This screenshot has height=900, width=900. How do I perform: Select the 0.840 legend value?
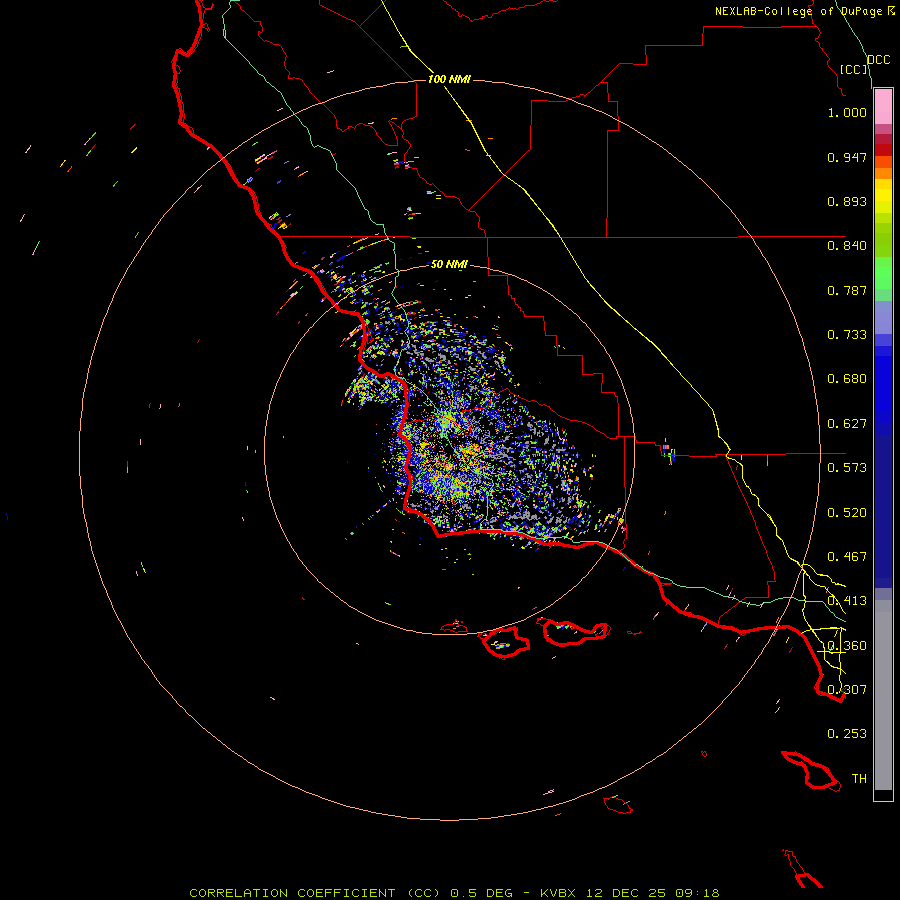point(847,246)
